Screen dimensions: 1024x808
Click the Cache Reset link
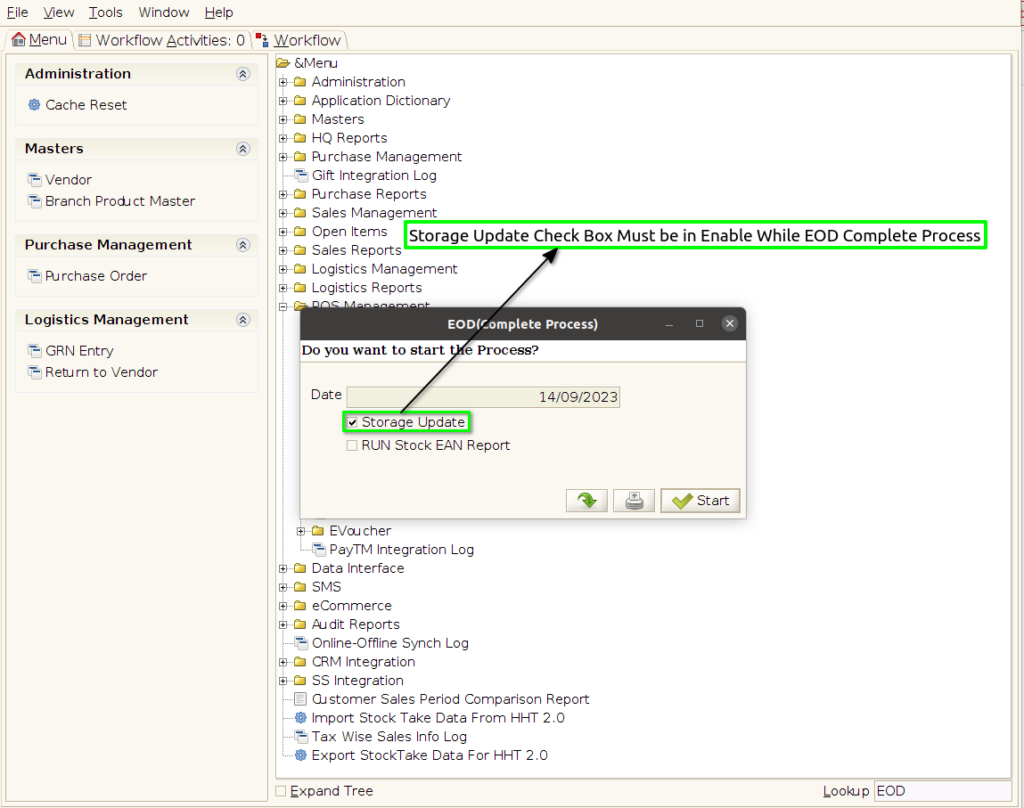coord(86,105)
